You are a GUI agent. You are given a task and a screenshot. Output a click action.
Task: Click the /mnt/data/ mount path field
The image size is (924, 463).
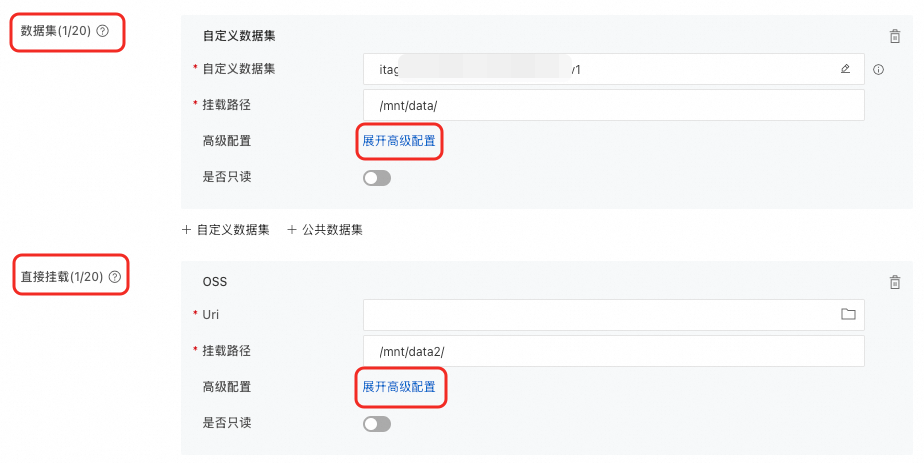(613, 105)
